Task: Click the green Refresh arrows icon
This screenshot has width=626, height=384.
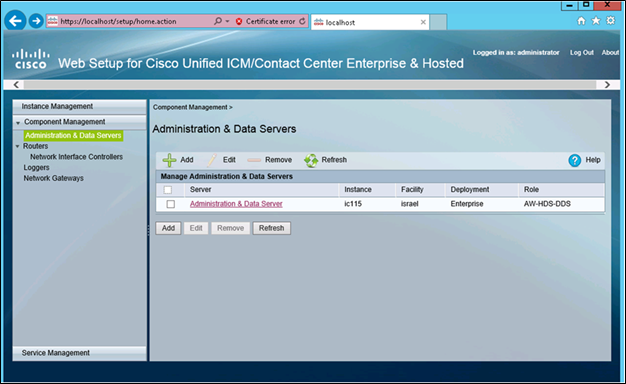Action: coord(311,160)
